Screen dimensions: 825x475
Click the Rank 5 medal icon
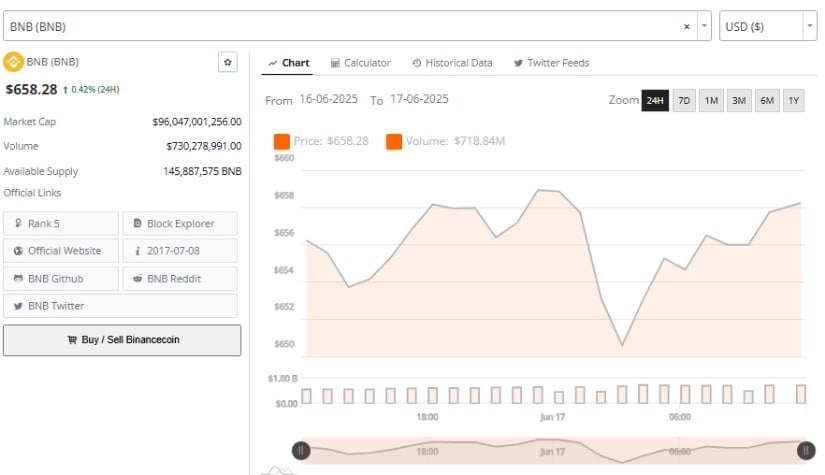coord(18,223)
